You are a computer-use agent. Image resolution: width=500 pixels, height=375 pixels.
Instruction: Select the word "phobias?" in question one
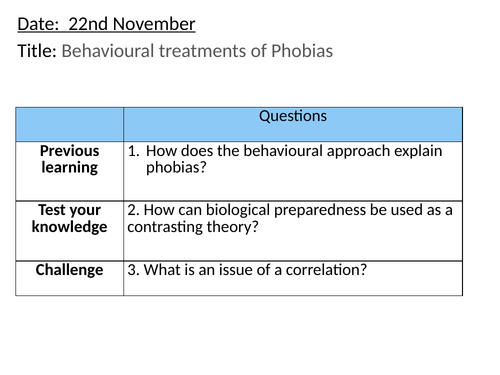pos(176,167)
